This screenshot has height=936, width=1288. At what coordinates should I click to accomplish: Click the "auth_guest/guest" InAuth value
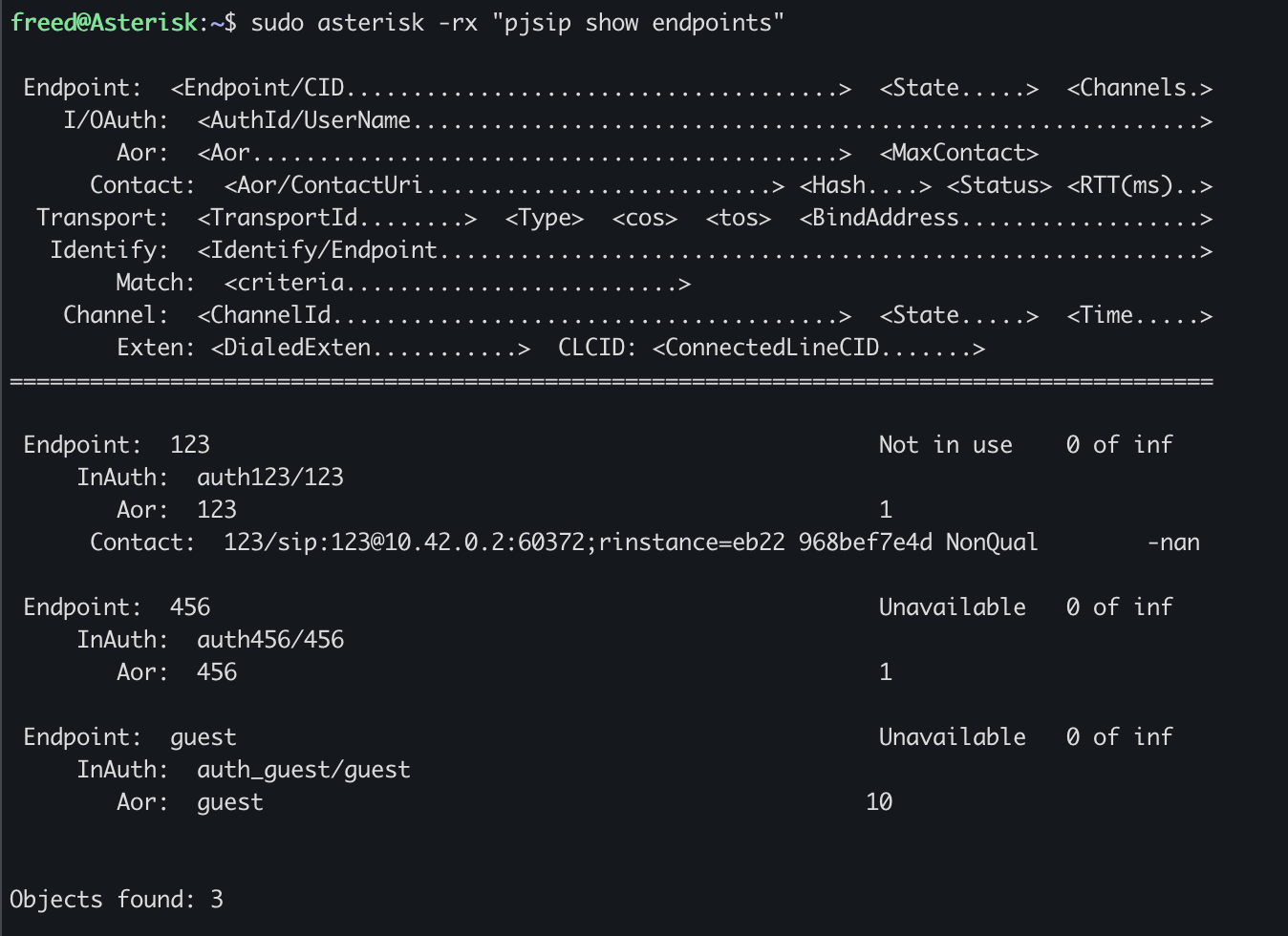(x=304, y=770)
